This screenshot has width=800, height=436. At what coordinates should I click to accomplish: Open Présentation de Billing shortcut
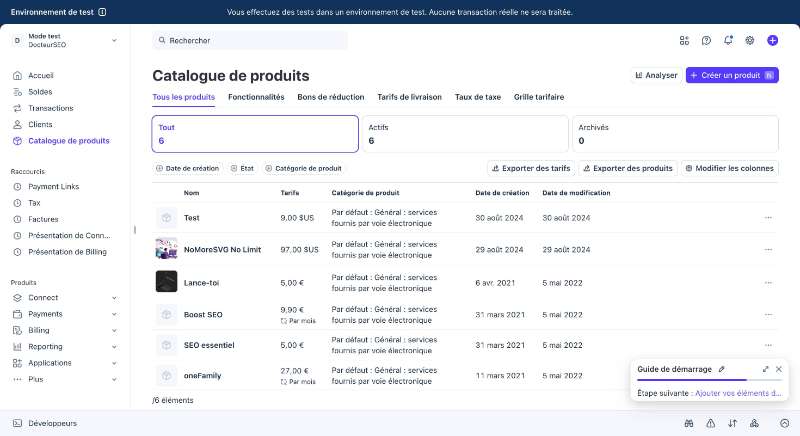tap(65, 252)
